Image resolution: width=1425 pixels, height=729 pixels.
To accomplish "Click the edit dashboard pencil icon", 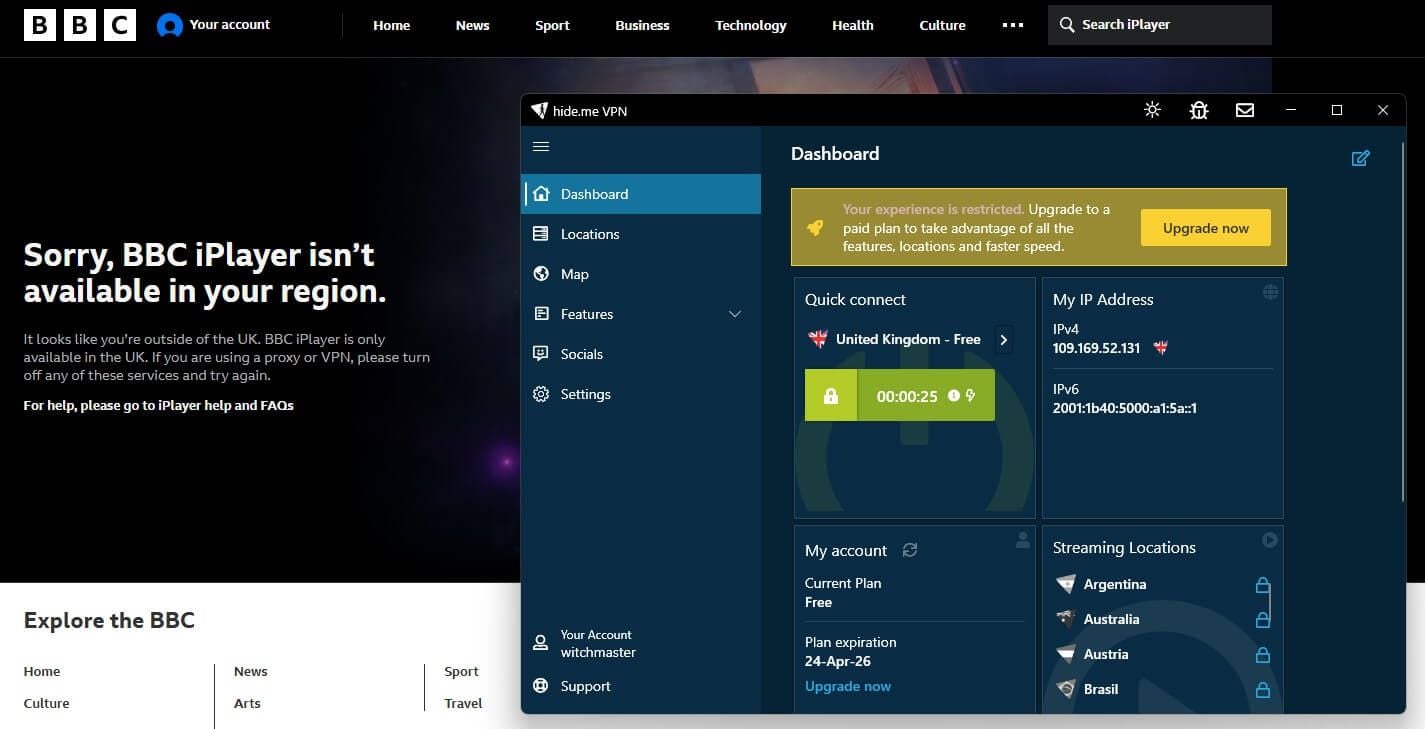I will point(1360,158).
